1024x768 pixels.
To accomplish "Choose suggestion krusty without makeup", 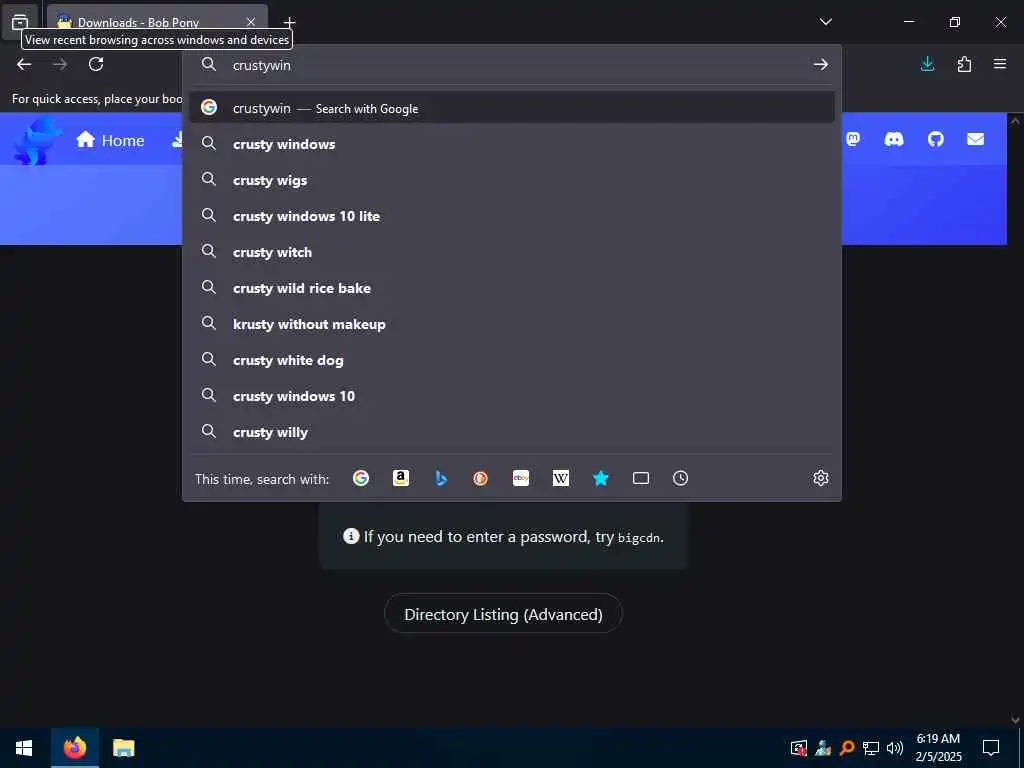I will (x=511, y=323).
